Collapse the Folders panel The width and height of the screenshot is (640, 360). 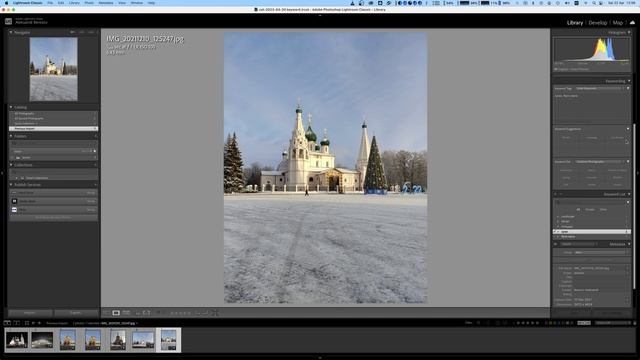11,136
